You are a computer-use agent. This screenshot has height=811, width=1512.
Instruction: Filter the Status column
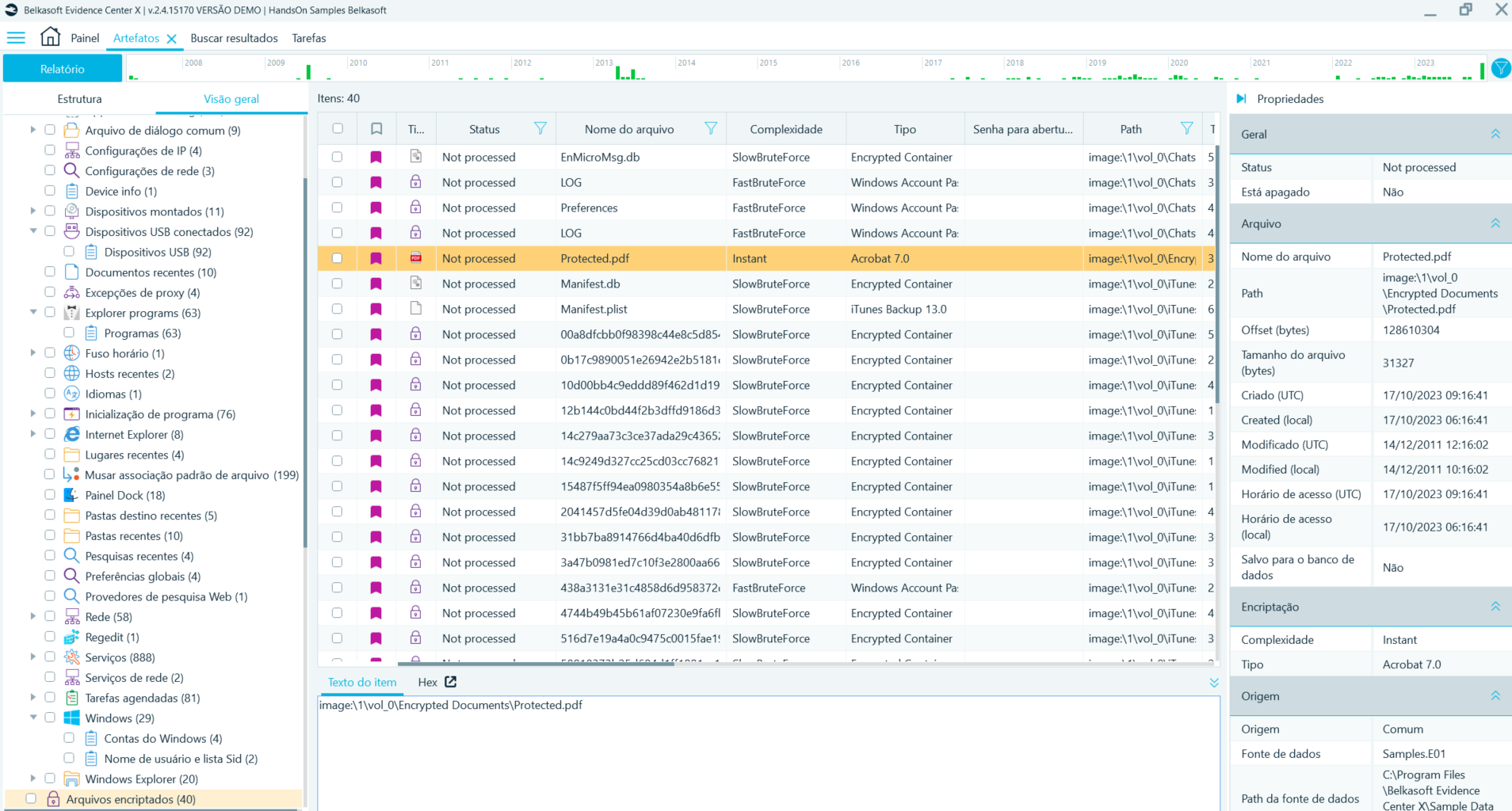point(540,128)
